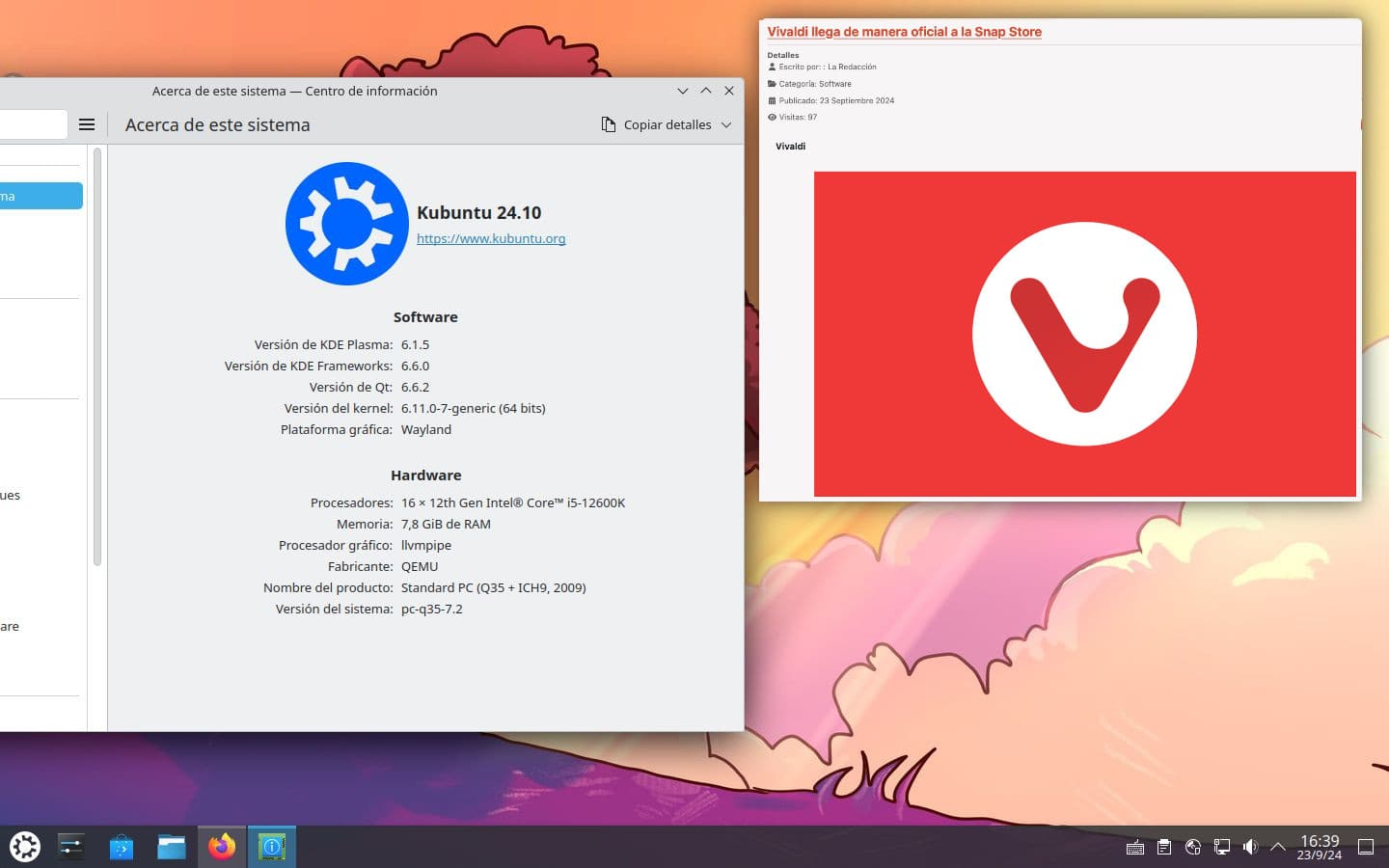The image size is (1389, 868).
Task: Click Copiar detalles button
Action: (x=656, y=124)
